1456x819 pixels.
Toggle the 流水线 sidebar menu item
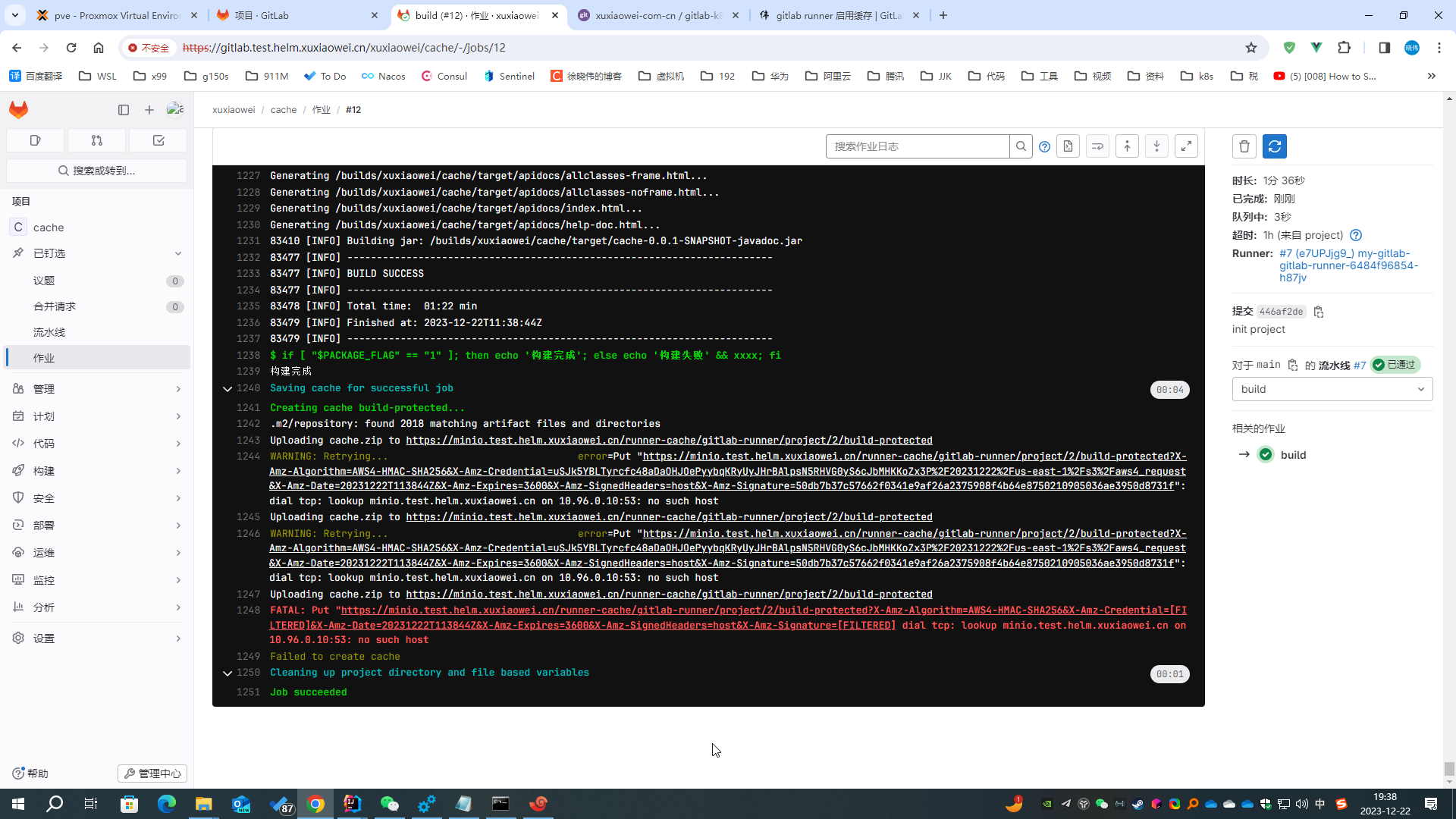(97, 331)
